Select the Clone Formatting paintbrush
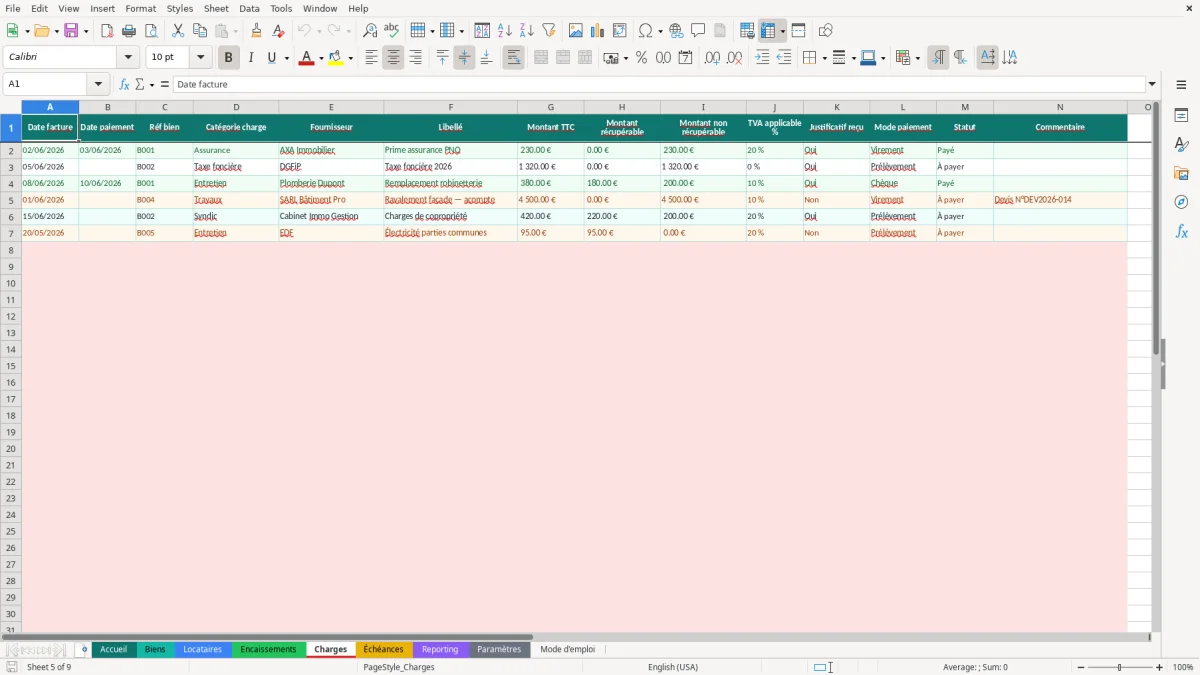Viewport: 1200px width, 675px height. [x=257, y=31]
